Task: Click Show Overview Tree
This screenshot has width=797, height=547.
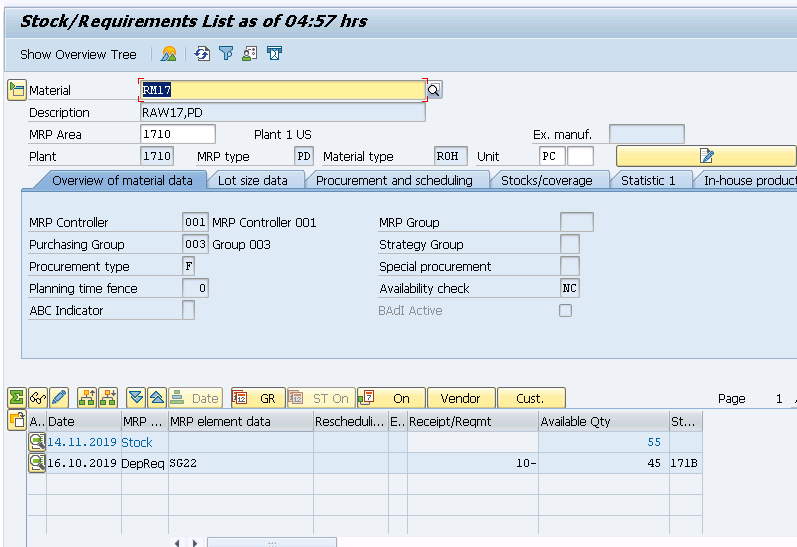Action: [x=78, y=54]
